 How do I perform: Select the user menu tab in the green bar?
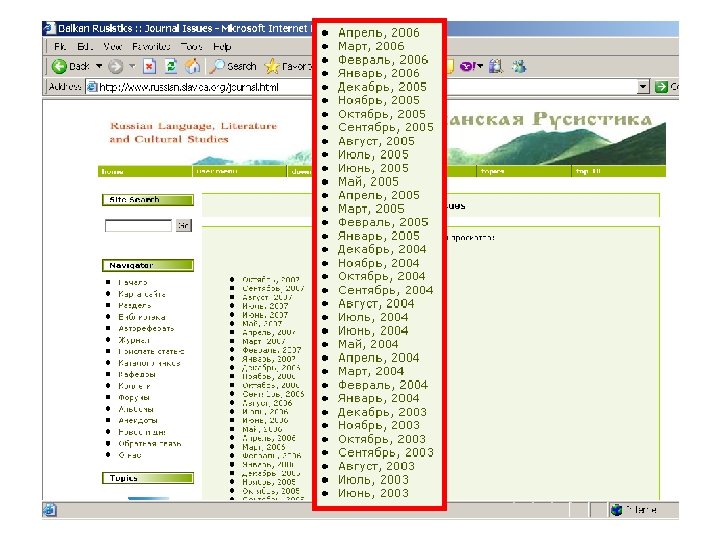click(x=239, y=171)
